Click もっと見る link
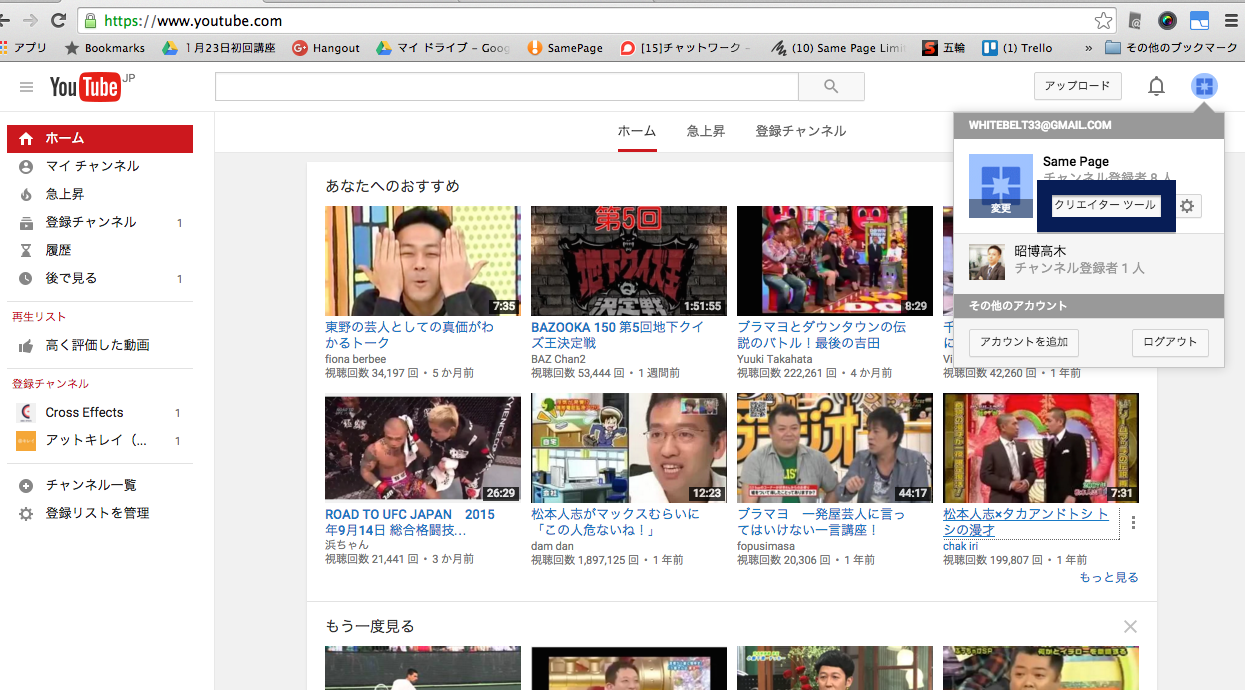Image resolution: width=1245 pixels, height=690 pixels. point(1109,577)
